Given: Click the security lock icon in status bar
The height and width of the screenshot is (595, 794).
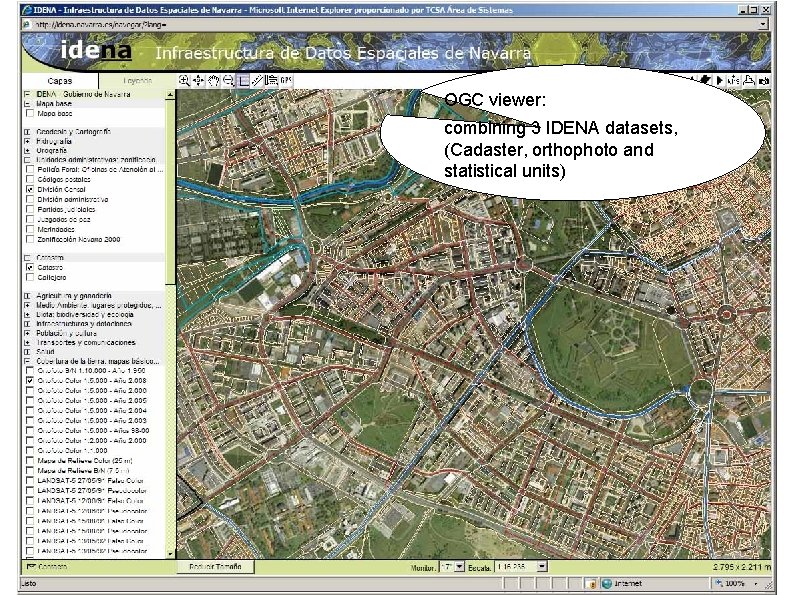Looking at the screenshot, I should click(x=591, y=584).
